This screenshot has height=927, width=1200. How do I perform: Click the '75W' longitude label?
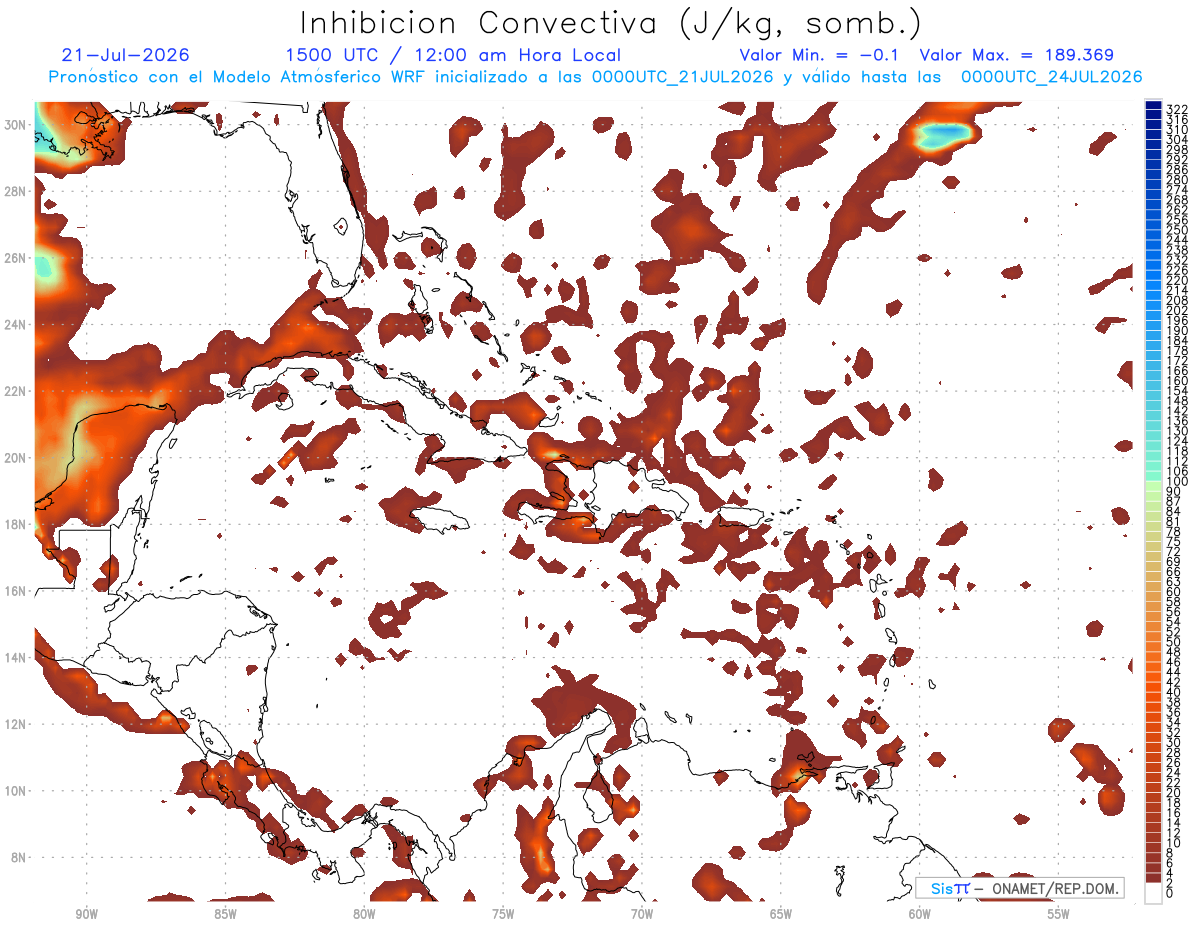(x=503, y=914)
